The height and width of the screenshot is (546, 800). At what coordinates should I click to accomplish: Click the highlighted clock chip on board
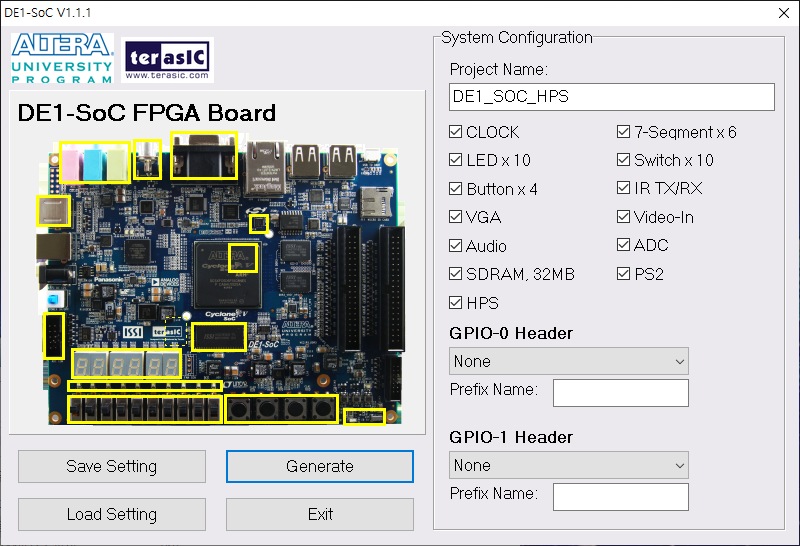[259, 224]
